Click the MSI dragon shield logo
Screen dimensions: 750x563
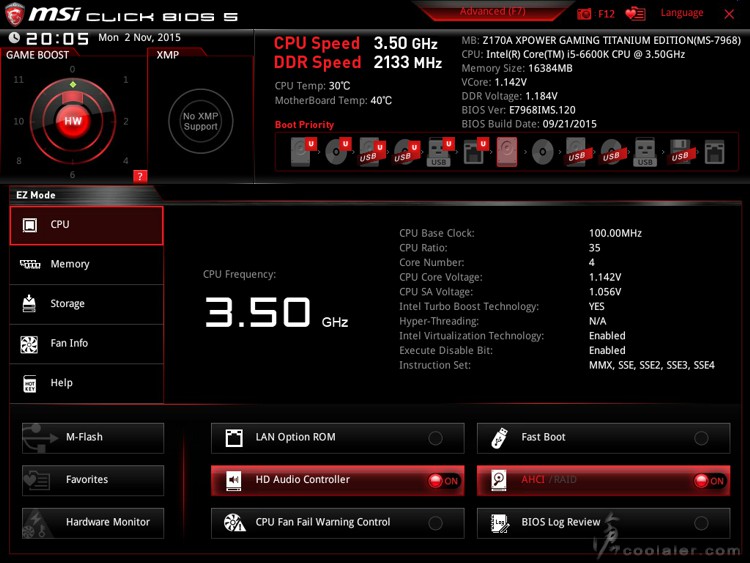[14, 14]
